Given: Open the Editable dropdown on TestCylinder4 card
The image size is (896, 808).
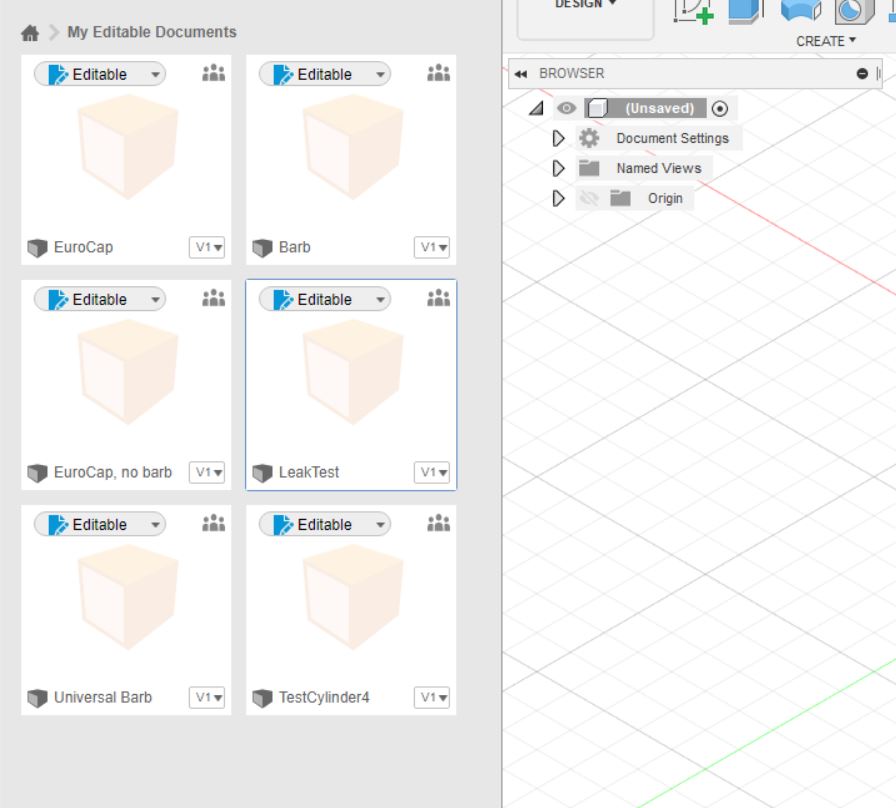Looking at the screenshot, I should pyautogui.click(x=325, y=525).
